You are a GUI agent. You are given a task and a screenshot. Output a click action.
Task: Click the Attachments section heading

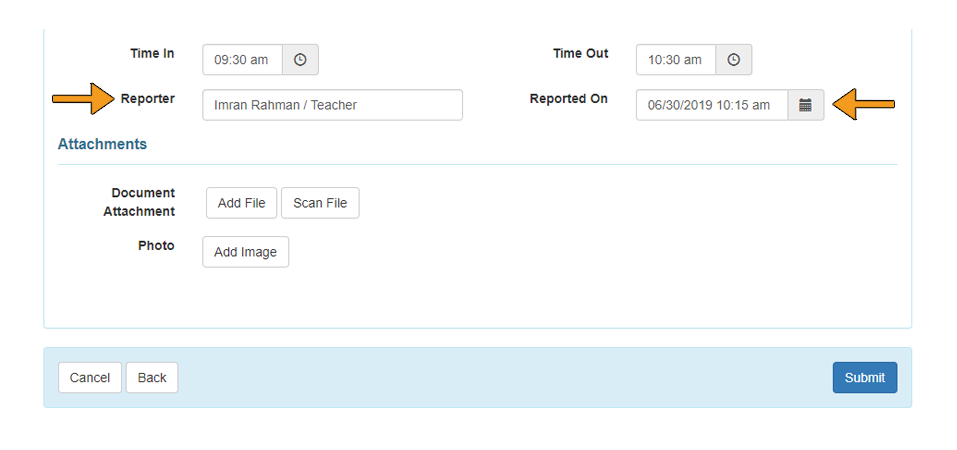click(x=102, y=144)
